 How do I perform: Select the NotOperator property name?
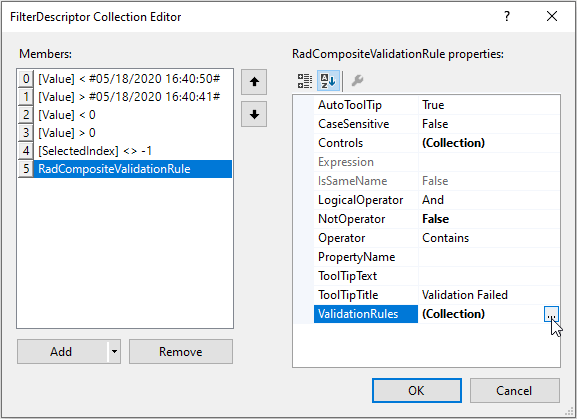pyautogui.click(x=351, y=219)
